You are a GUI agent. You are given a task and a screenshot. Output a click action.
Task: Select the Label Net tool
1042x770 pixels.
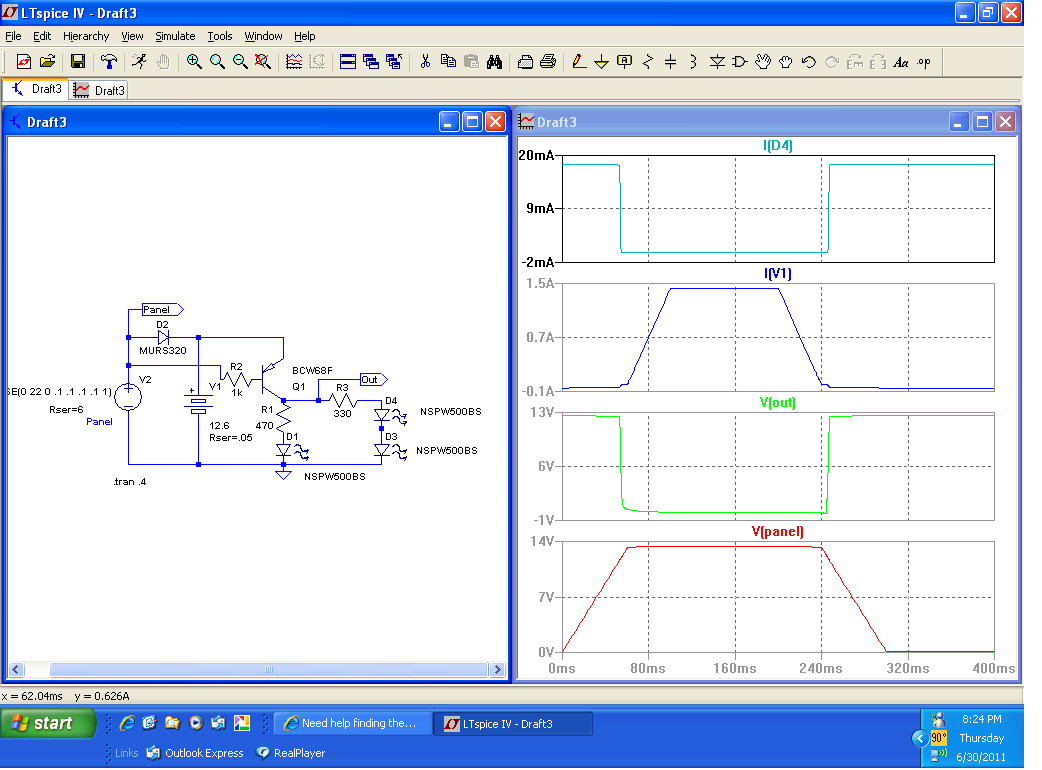[625, 62]
